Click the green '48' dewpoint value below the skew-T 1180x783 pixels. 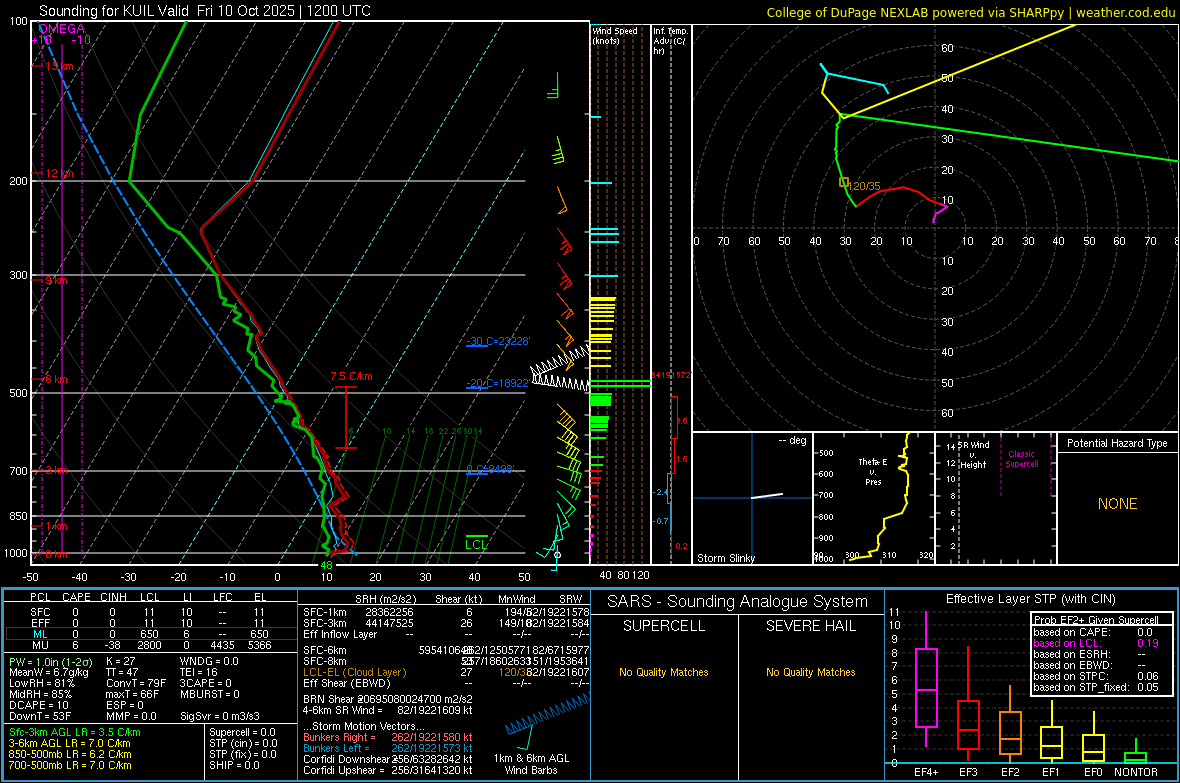pyautogui.click(x=326, y=565)
